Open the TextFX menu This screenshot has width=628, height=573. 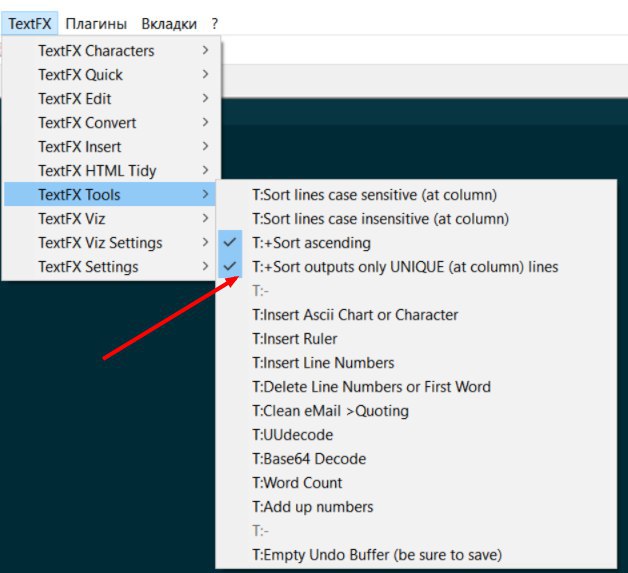coord(30,24)
